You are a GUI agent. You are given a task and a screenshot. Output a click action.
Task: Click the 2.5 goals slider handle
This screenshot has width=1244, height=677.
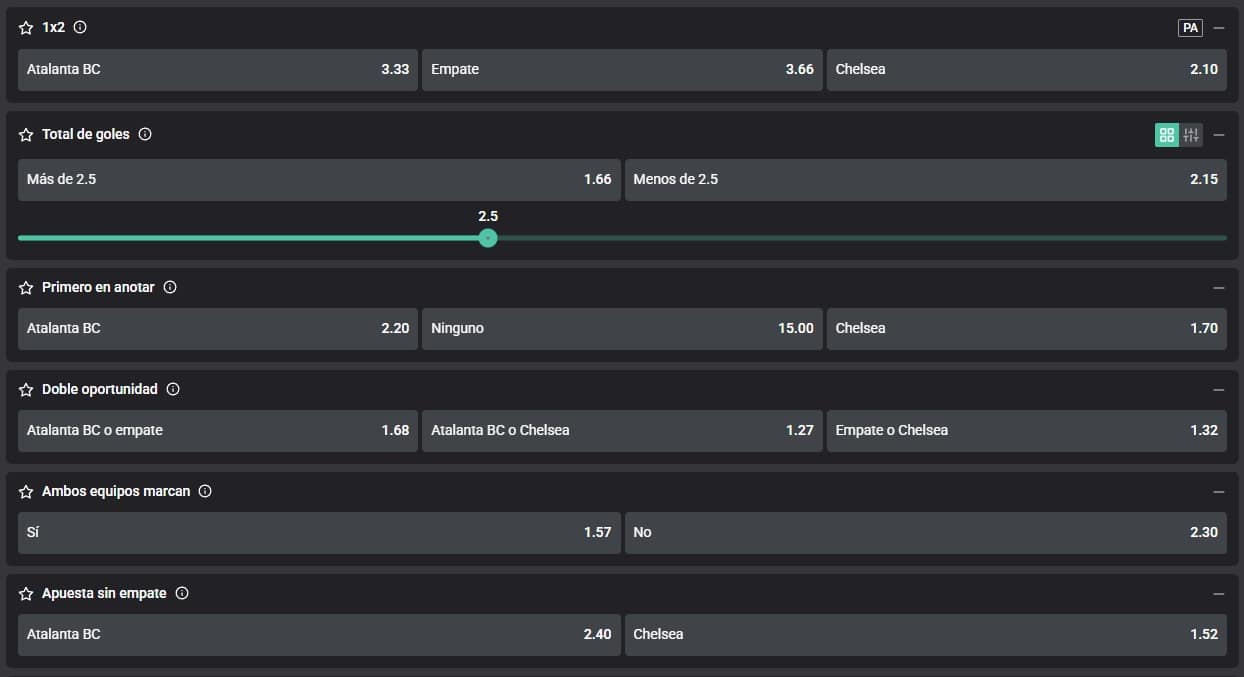point(488,238)
